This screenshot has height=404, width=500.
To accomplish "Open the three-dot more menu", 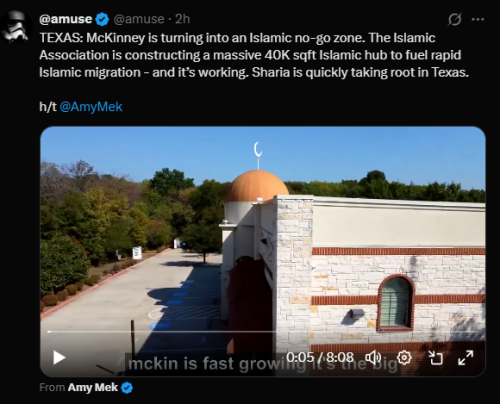I will coord(478,19).
